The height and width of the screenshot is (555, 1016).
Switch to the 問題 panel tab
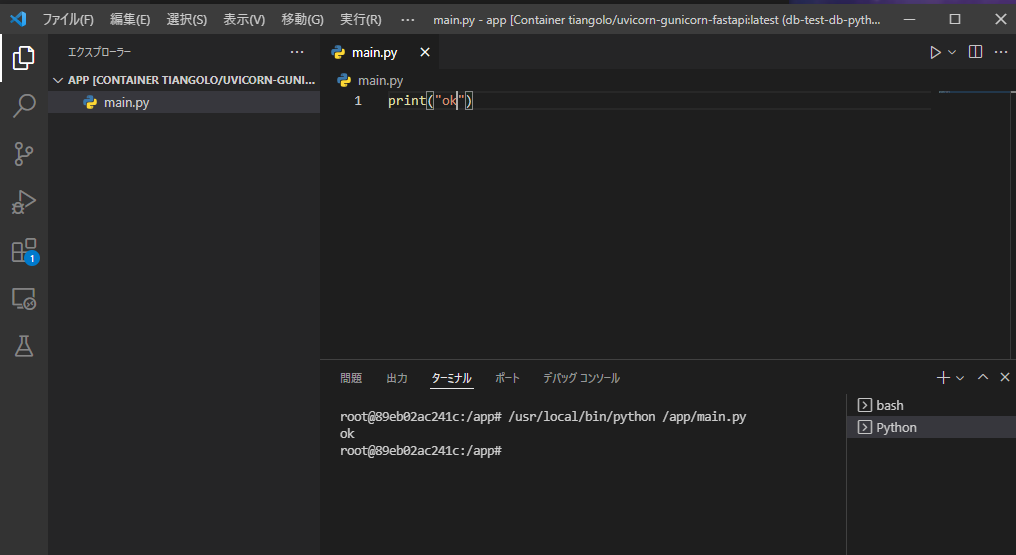[x=351, y=378]
